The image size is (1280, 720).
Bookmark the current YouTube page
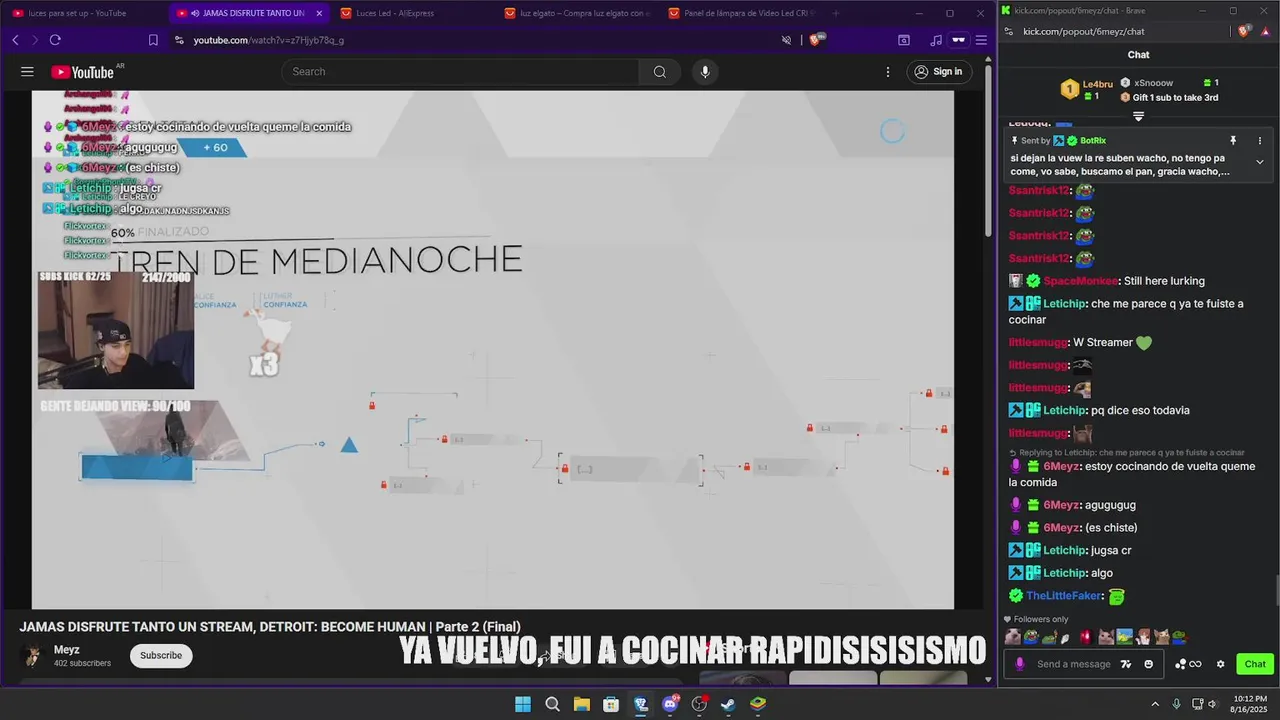click(153, 40)
